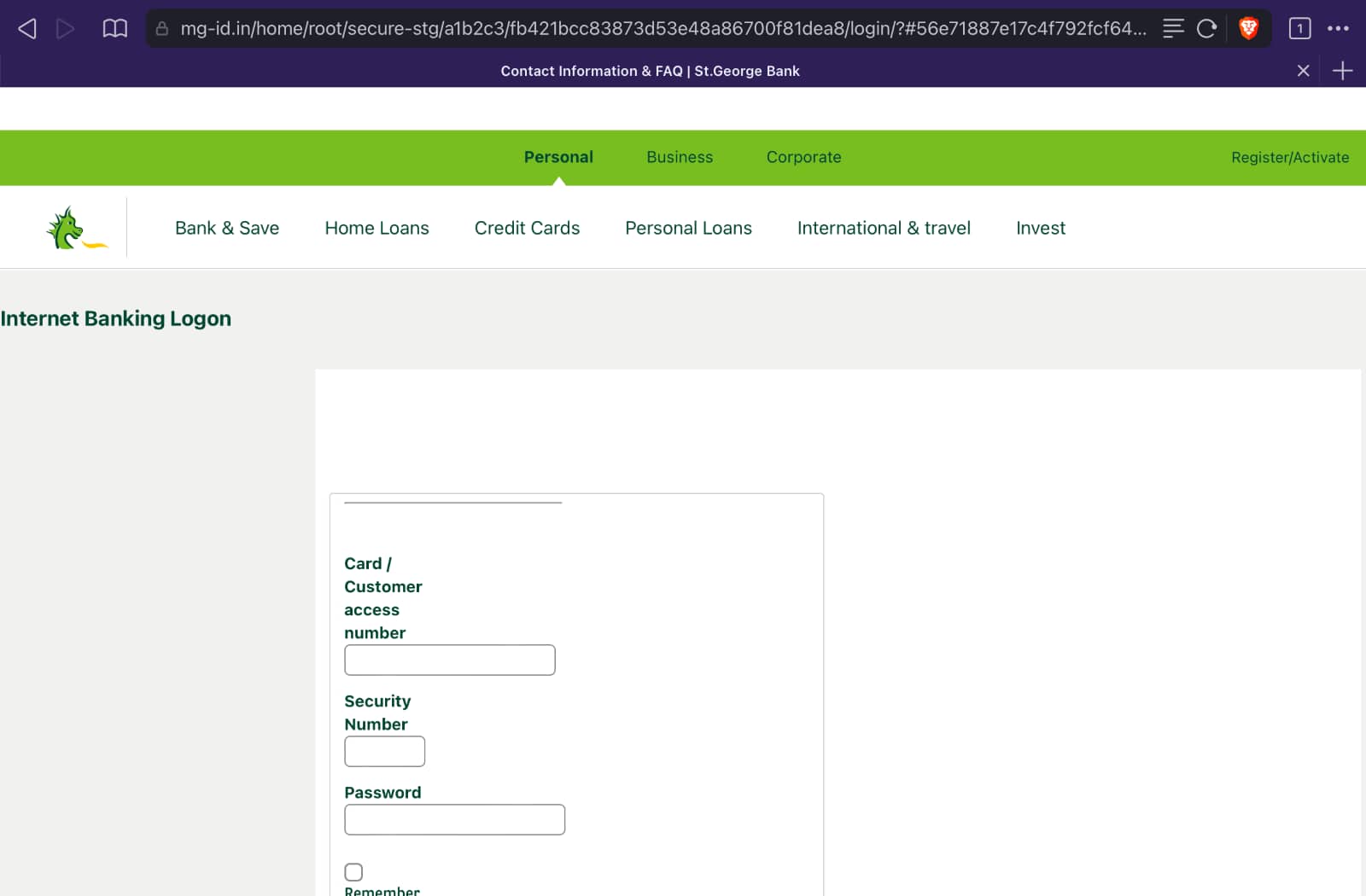Screen dimensions: 1366x896
Task: Open the Credit Cards menu
Action: pos(527,228)
